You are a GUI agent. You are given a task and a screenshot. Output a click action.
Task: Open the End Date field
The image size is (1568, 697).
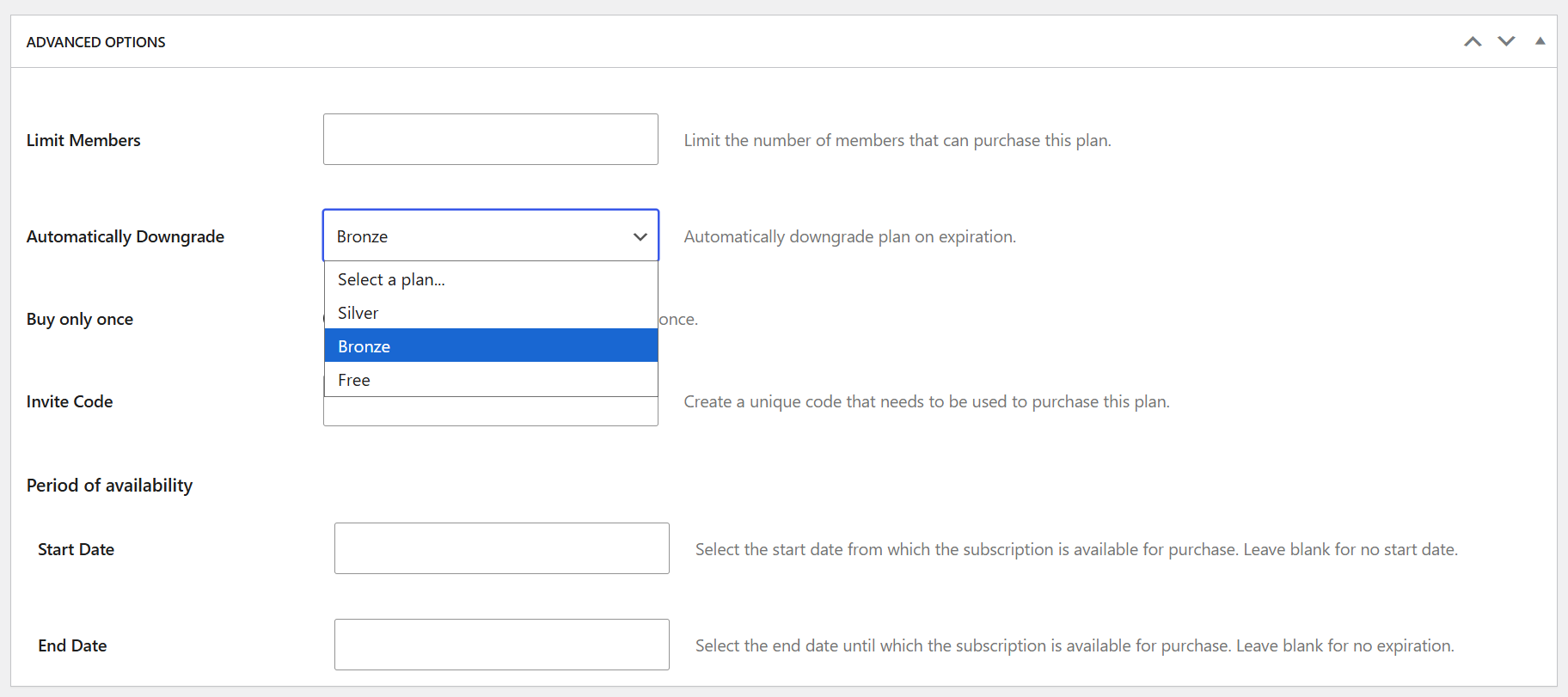[x=501, y=645]
